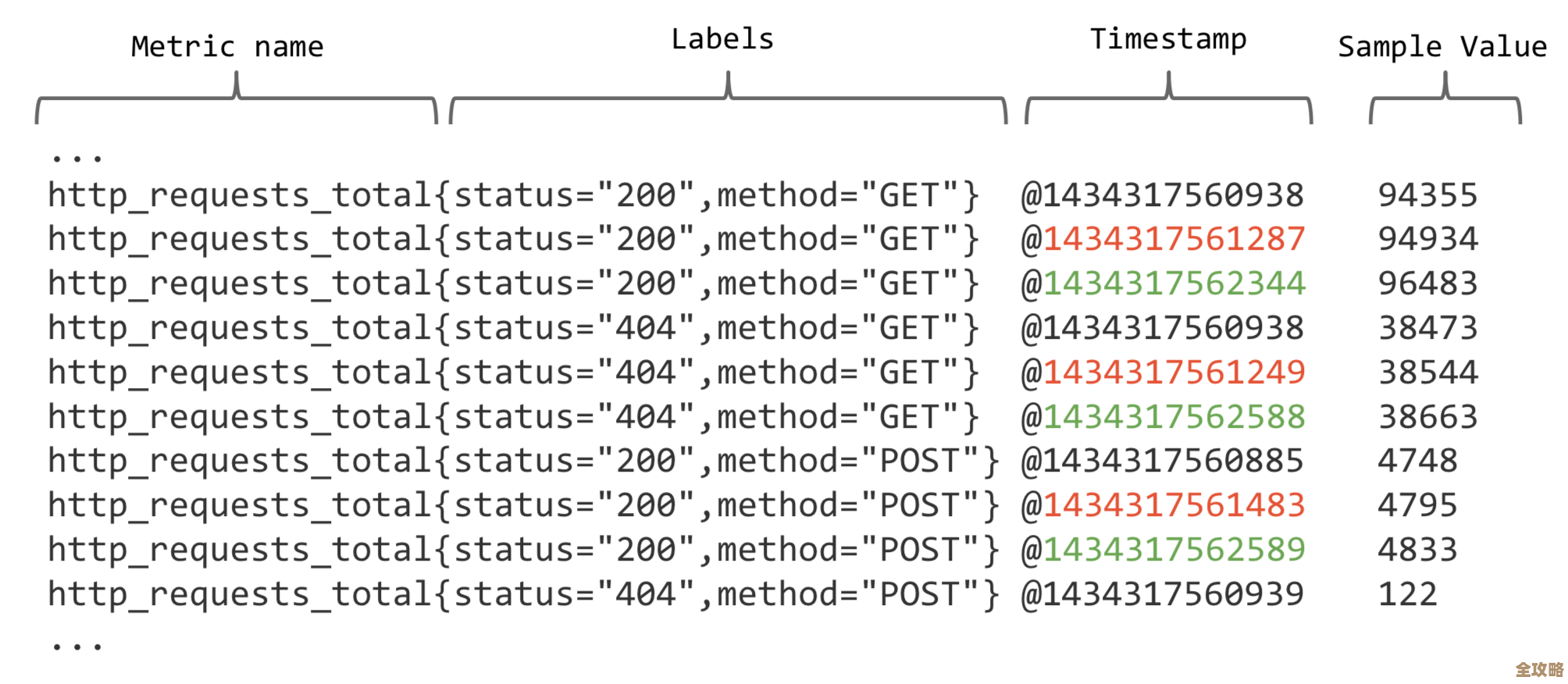Viewport: 1568px width, 684px height.
Task: Select the sample value 4748
Action: (x=1417, y=461)
